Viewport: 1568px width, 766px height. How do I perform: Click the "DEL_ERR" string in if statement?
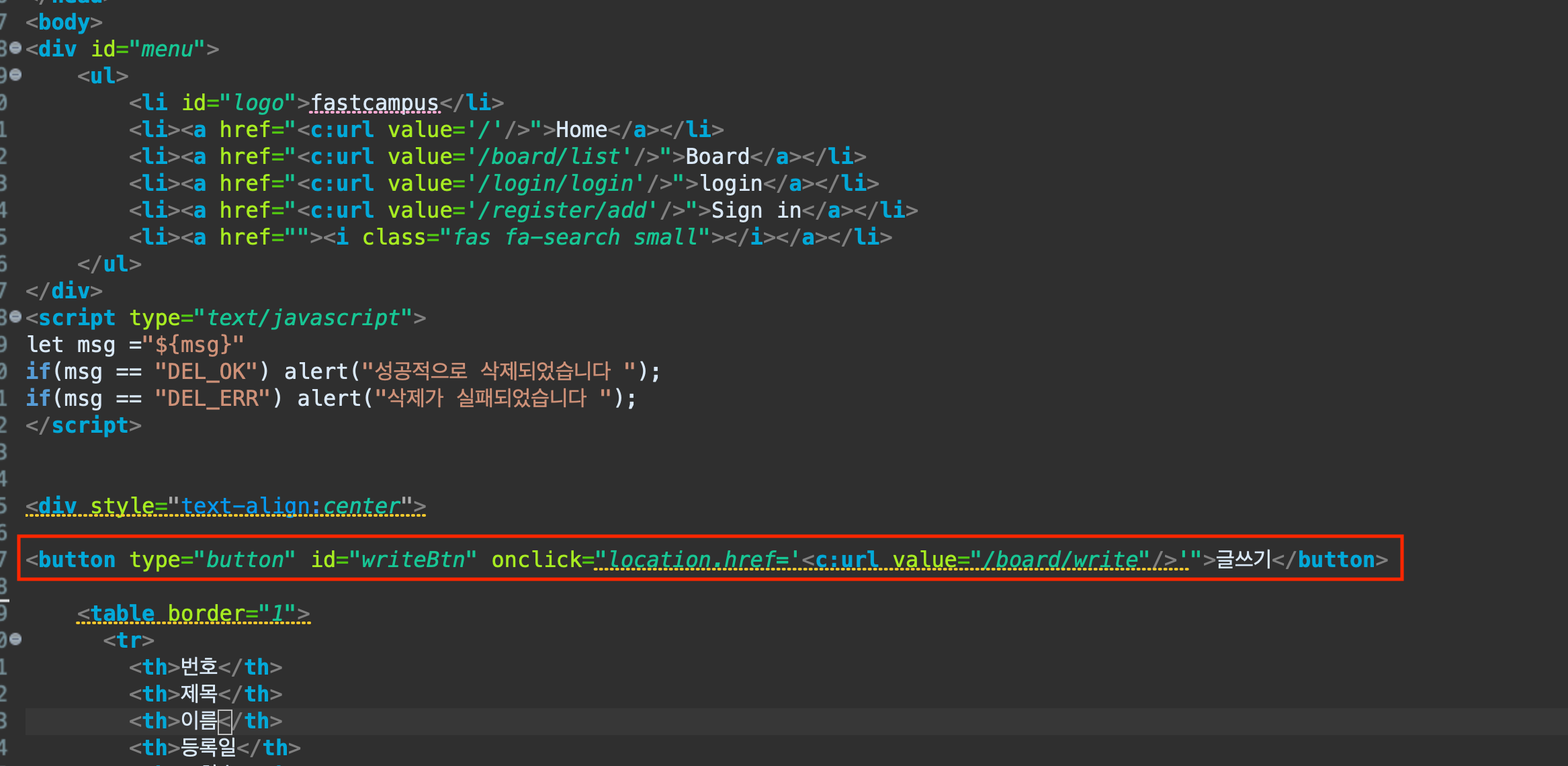tap(213, 398)
